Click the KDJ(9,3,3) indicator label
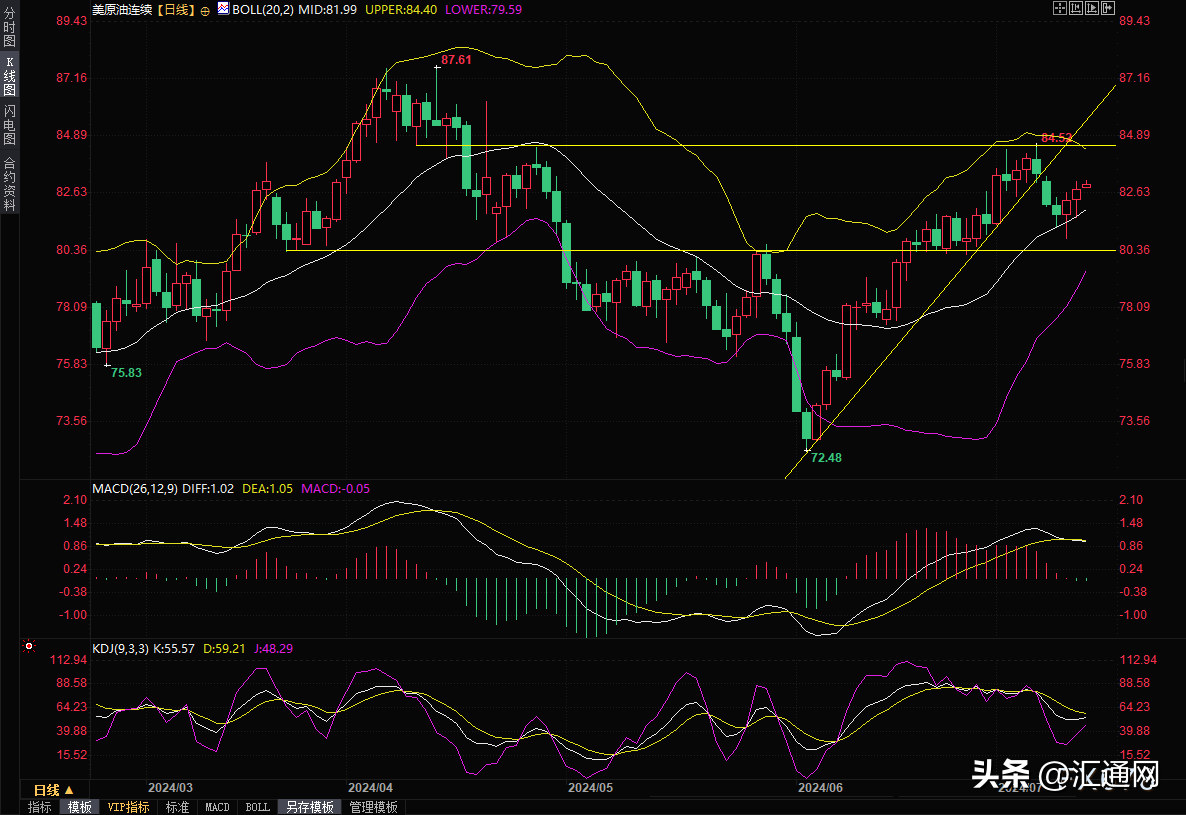The height and width of the screenshot is (815, 1186). click(x=121, y=649)
